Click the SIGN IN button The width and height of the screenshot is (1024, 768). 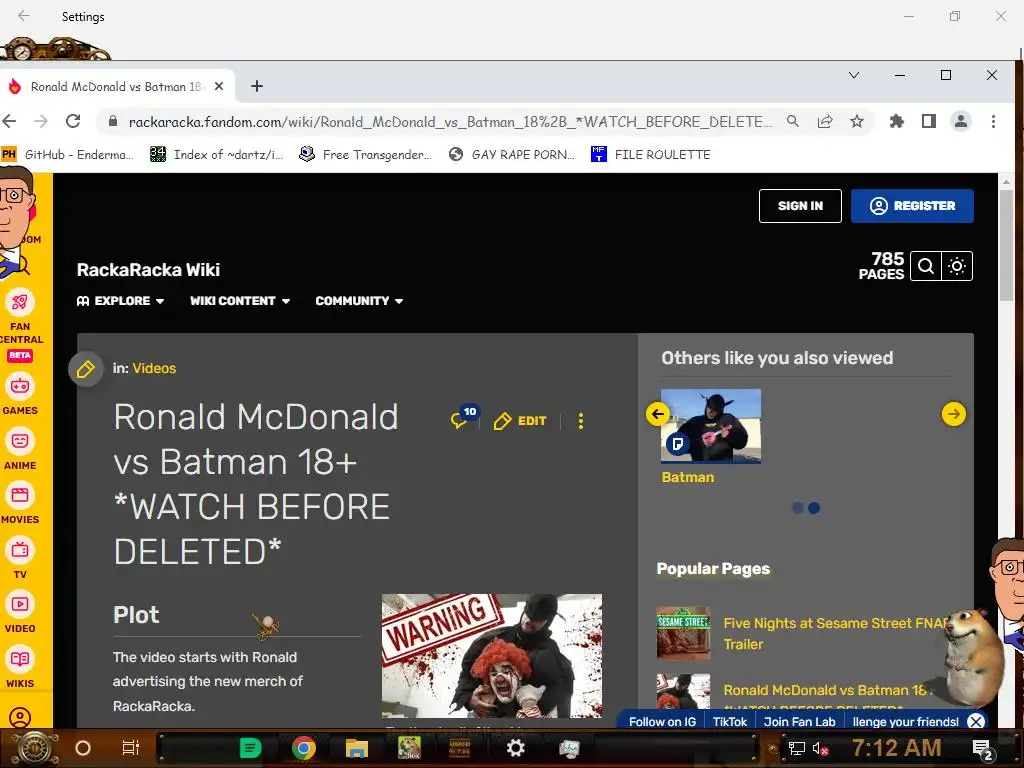click(800, 206)
